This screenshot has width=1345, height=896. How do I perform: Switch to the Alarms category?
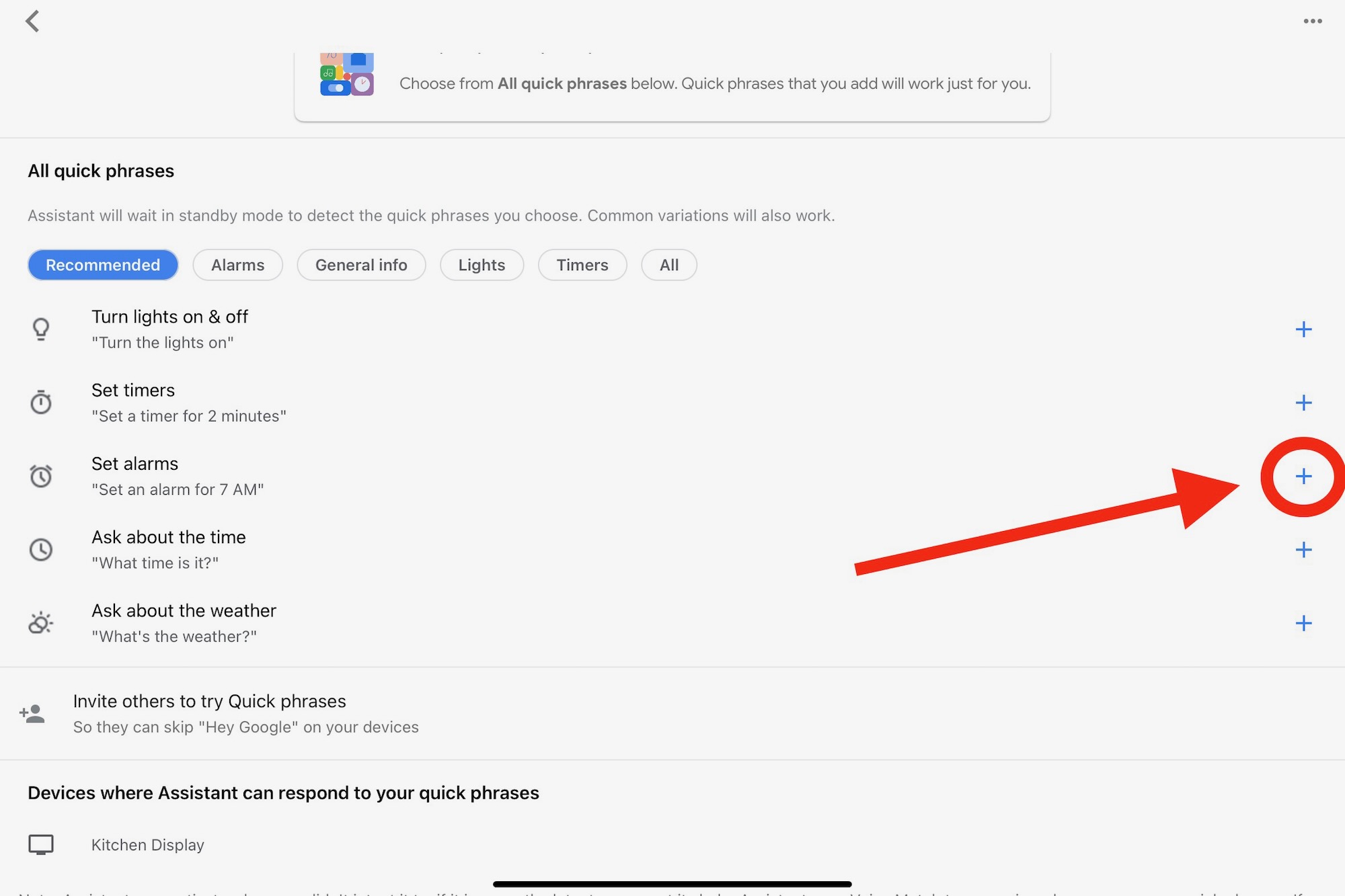pos(237,264)
